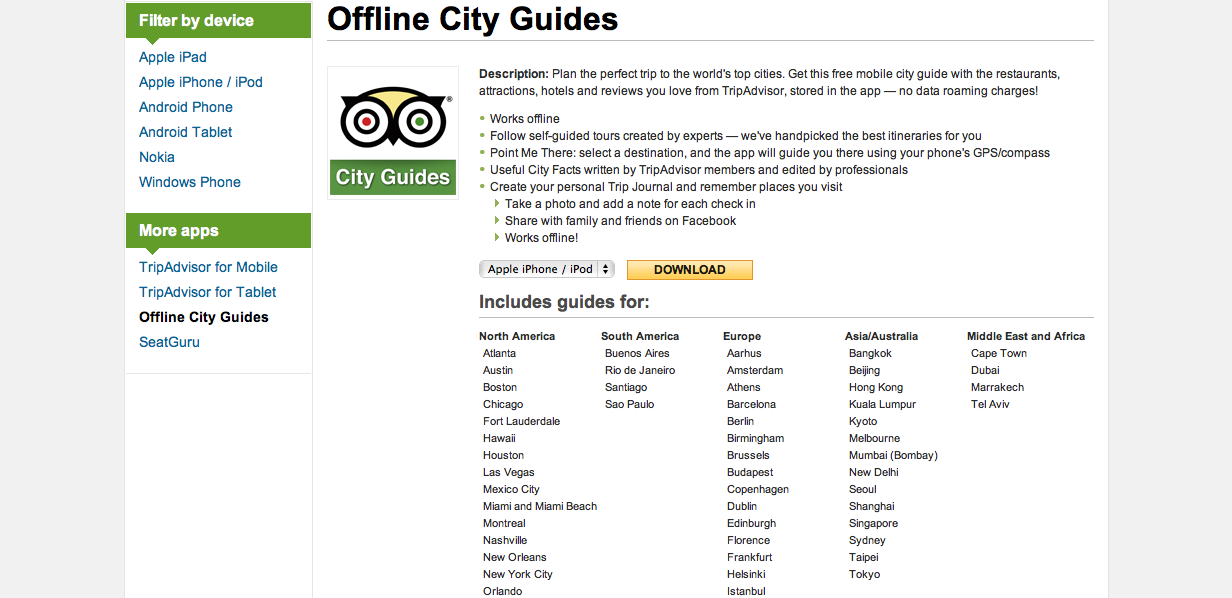This screenshot has width=1232, height=598.
Task: Click Mumbai (Bombay) guide entry
Action: pyautogui.click(x=893, y=455)
